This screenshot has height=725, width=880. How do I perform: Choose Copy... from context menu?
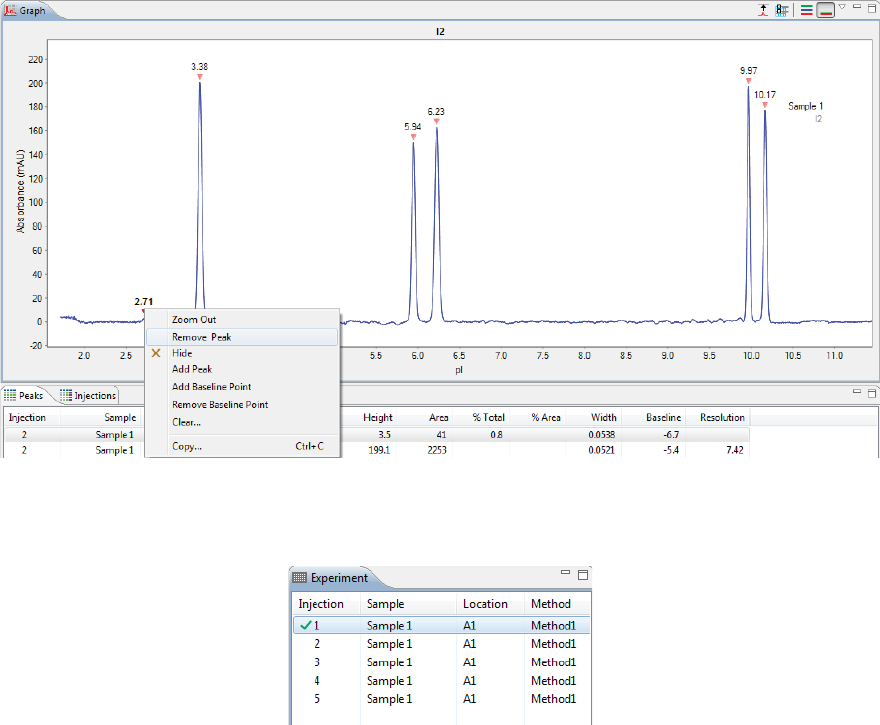(187, 446)
